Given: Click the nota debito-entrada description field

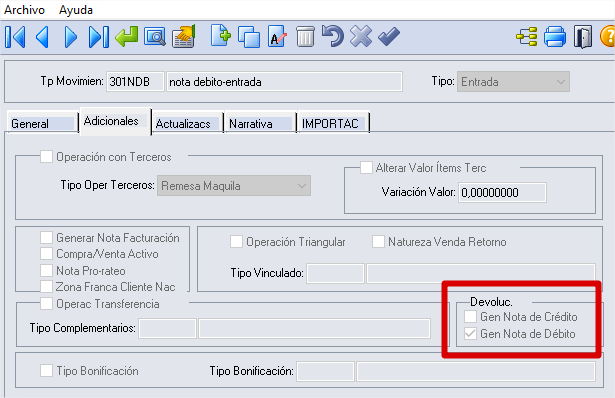Looking at the screenshot, I should pos(284,82).
